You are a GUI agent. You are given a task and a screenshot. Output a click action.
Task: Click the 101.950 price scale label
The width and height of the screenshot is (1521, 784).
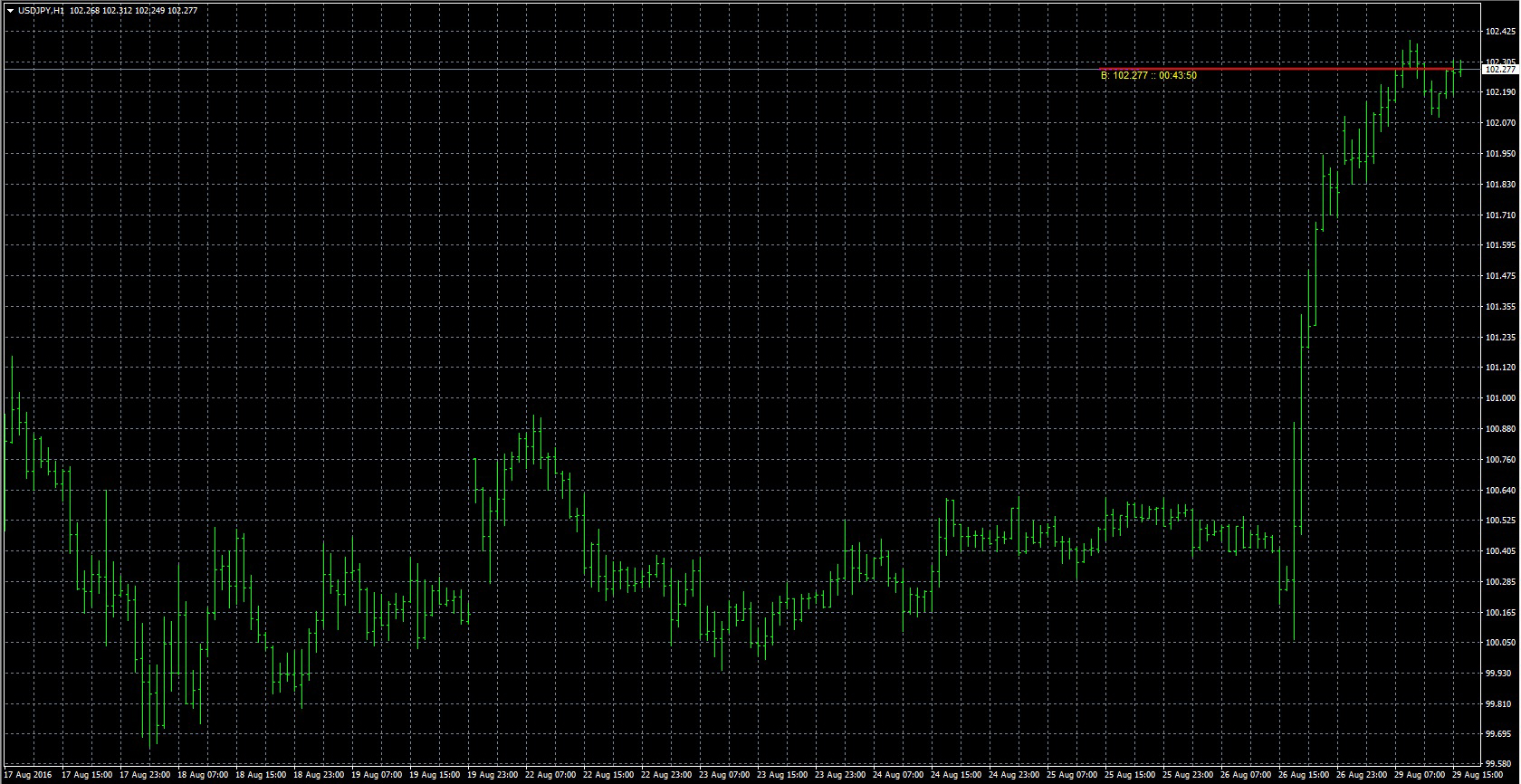point(1500,154)
